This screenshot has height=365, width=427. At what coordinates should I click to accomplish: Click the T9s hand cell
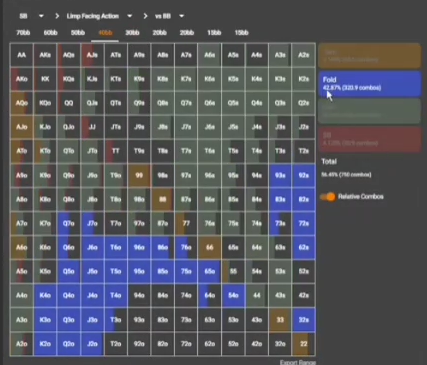click(139, 151)
